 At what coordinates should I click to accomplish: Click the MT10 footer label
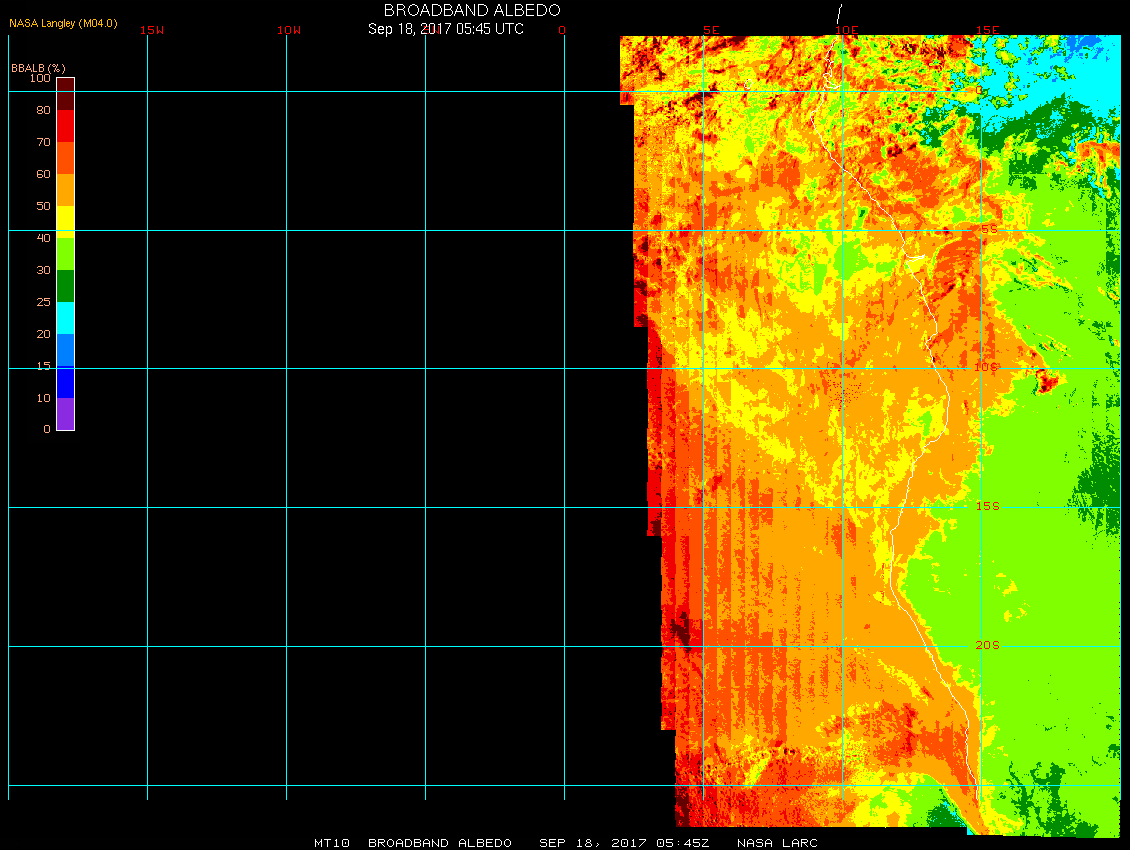331,843
